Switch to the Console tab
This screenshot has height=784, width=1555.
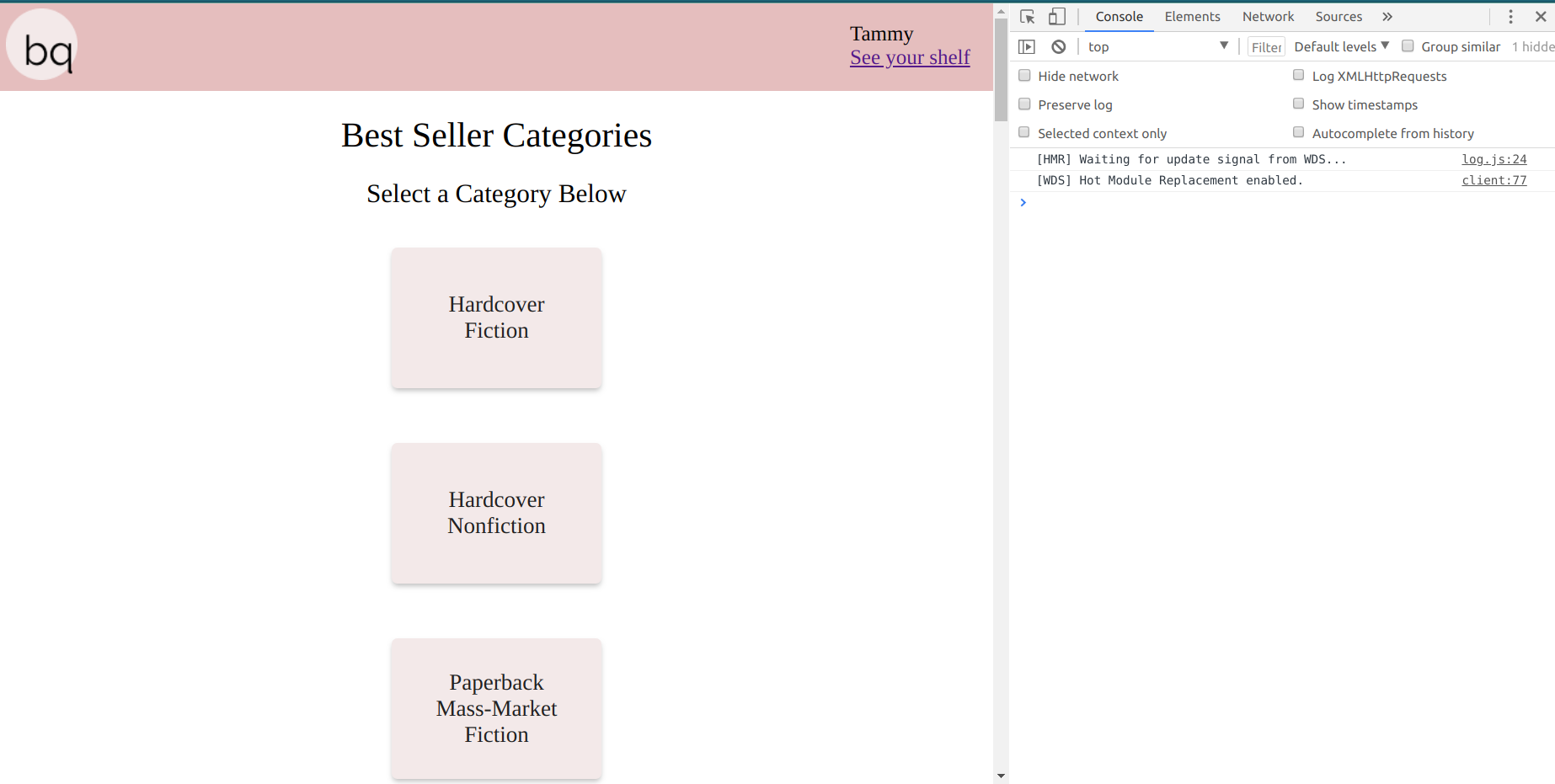pos(1119,17)
